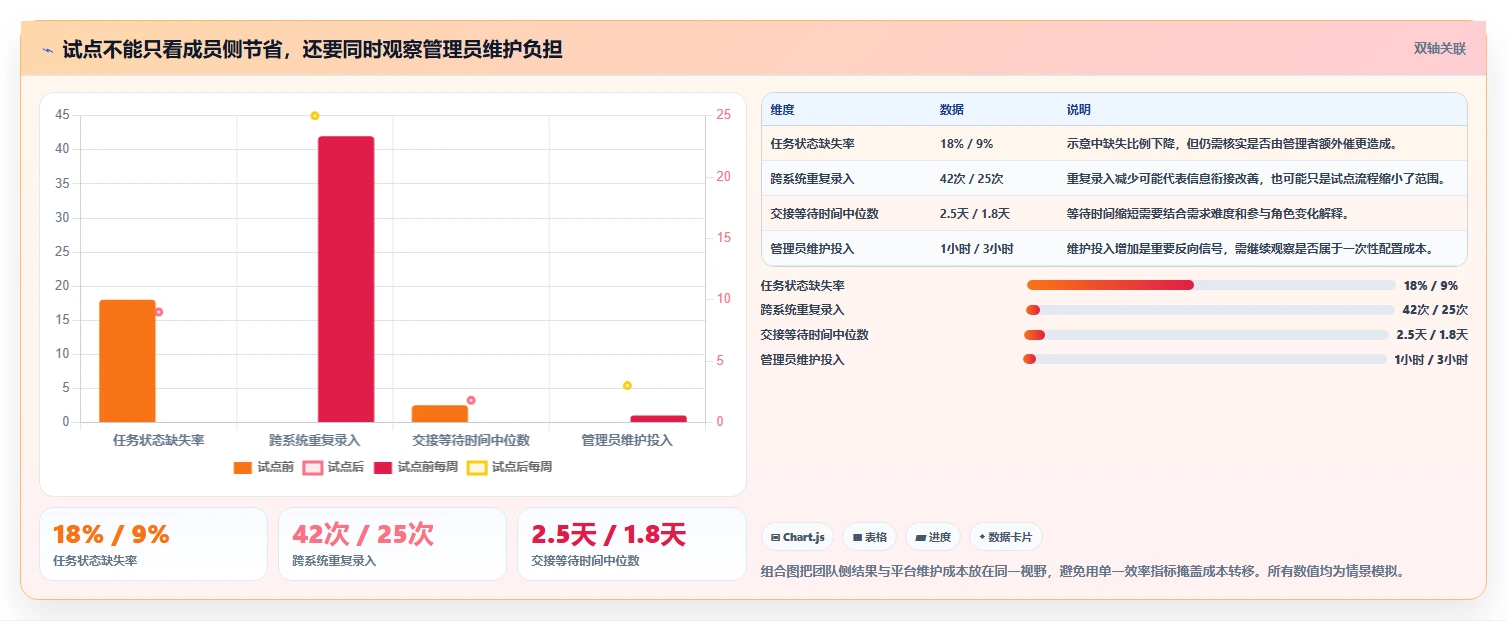Toggle the 试点后 legend entry
This screenshot has width=1507, height=621.
click(334, 467)
